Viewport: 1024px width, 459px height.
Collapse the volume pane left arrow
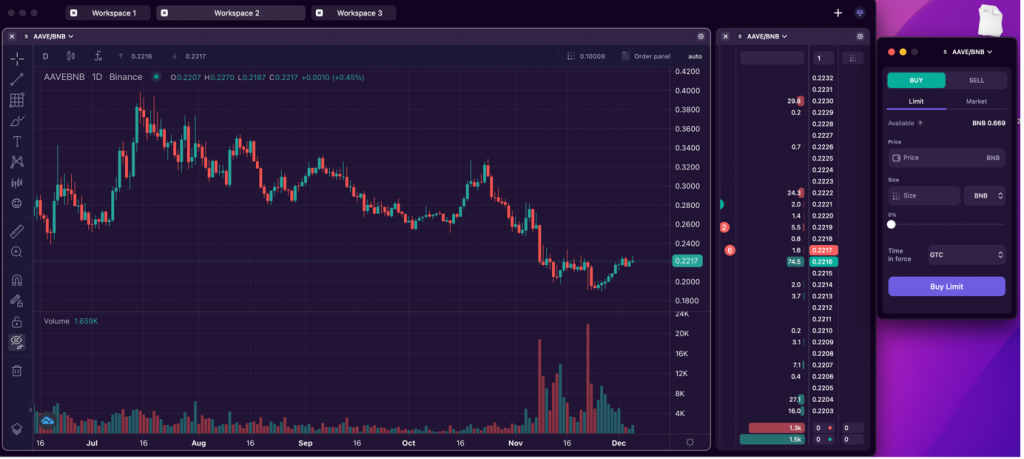coord(31,410)
